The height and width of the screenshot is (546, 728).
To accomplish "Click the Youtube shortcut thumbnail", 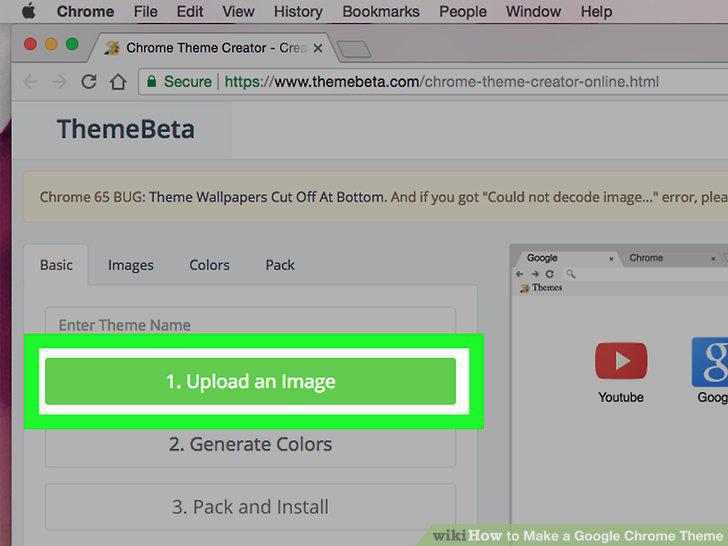I will (621, 361).
